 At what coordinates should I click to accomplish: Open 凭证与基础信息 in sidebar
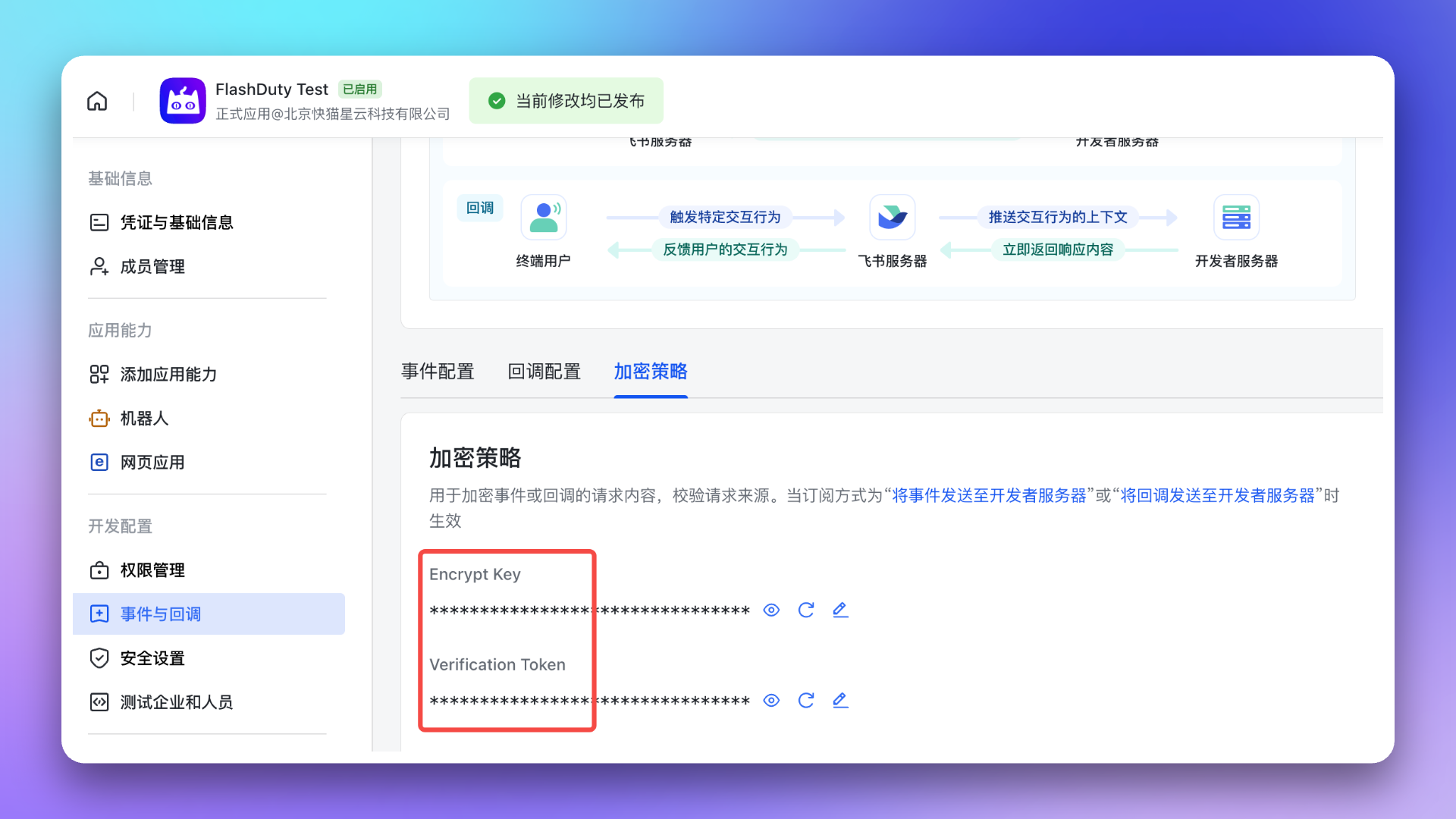click(176, 223)
